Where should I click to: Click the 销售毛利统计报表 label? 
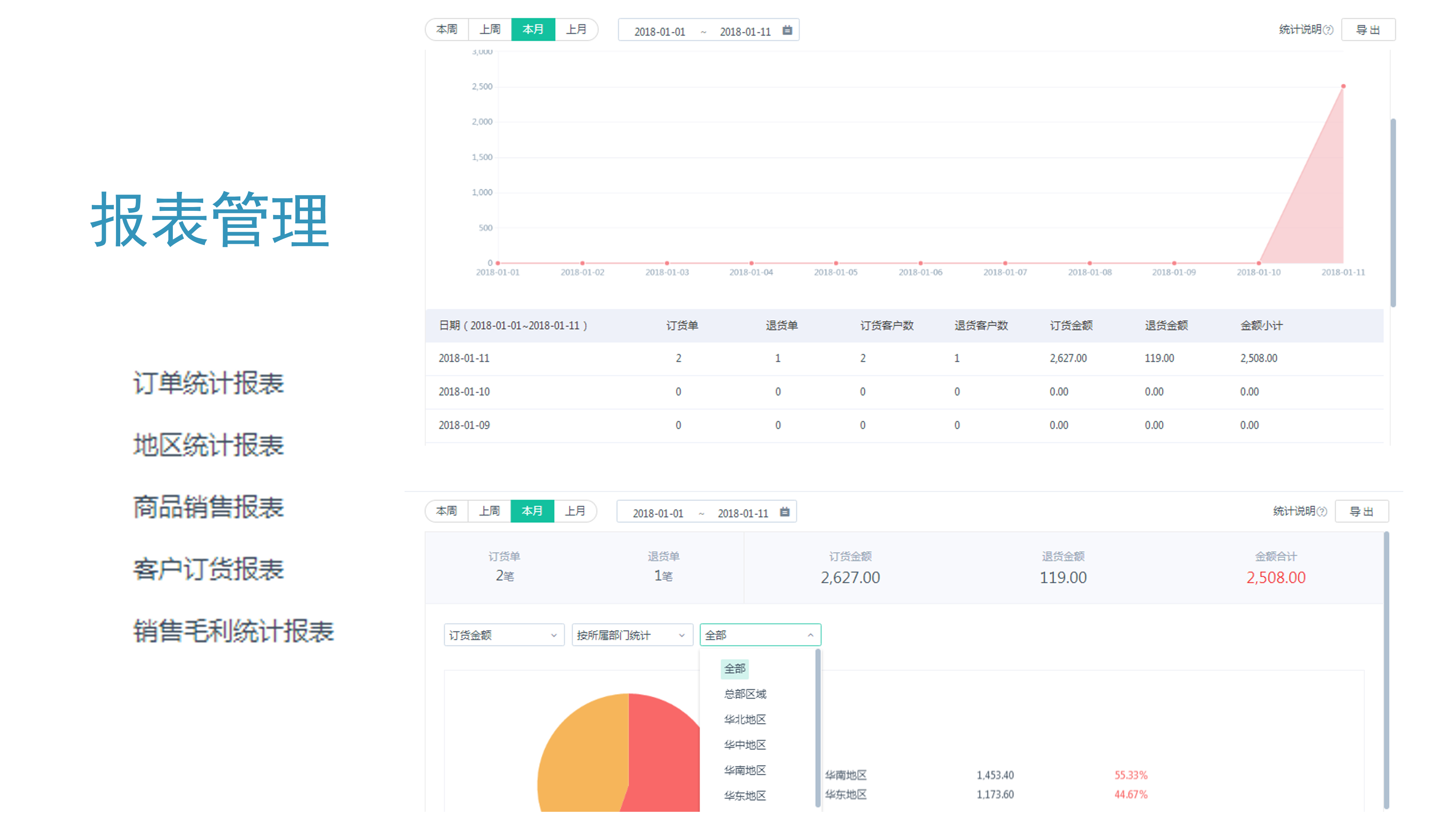tap(234, 631)
